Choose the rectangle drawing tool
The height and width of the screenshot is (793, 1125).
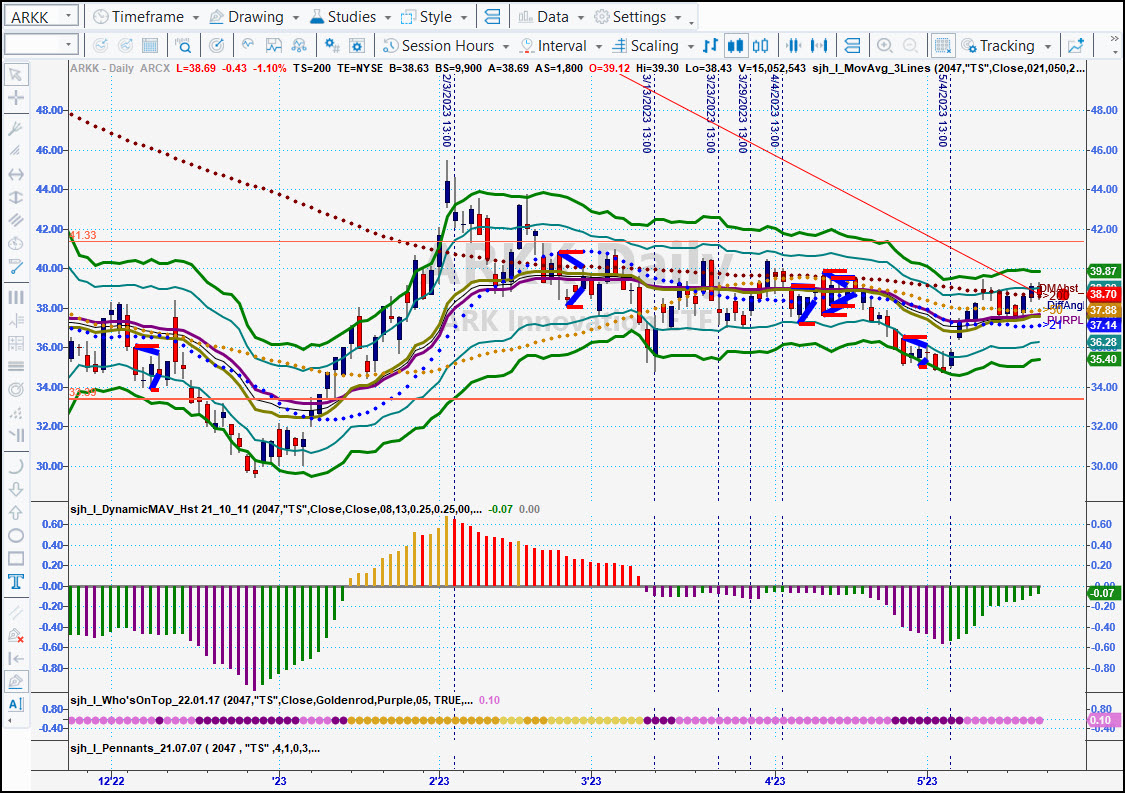[16, 558]
